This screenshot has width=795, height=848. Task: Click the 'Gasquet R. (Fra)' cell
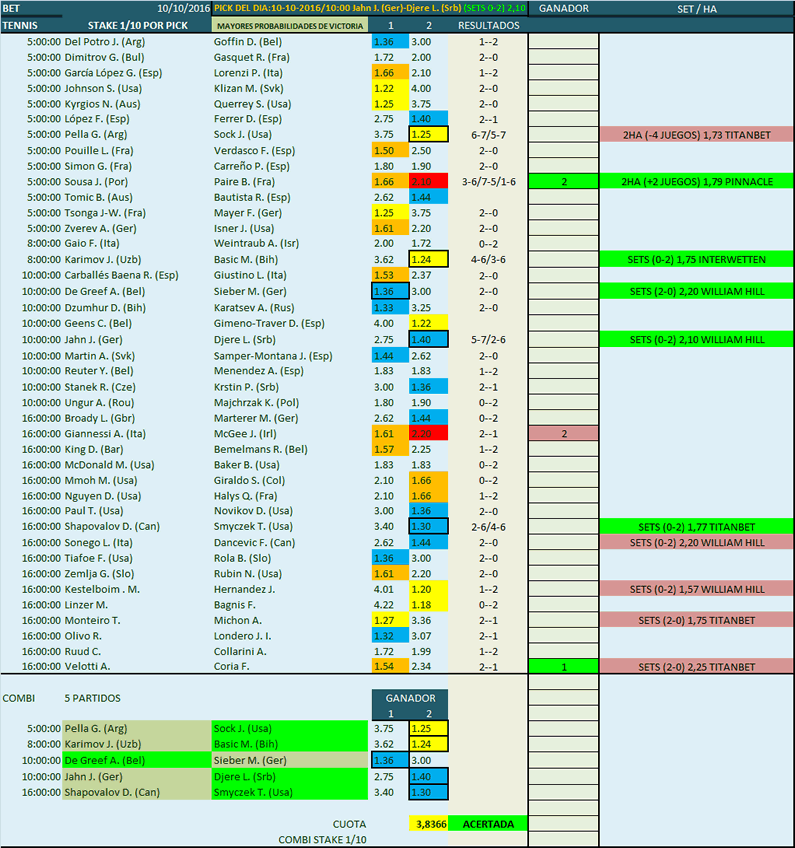(251, 57)
